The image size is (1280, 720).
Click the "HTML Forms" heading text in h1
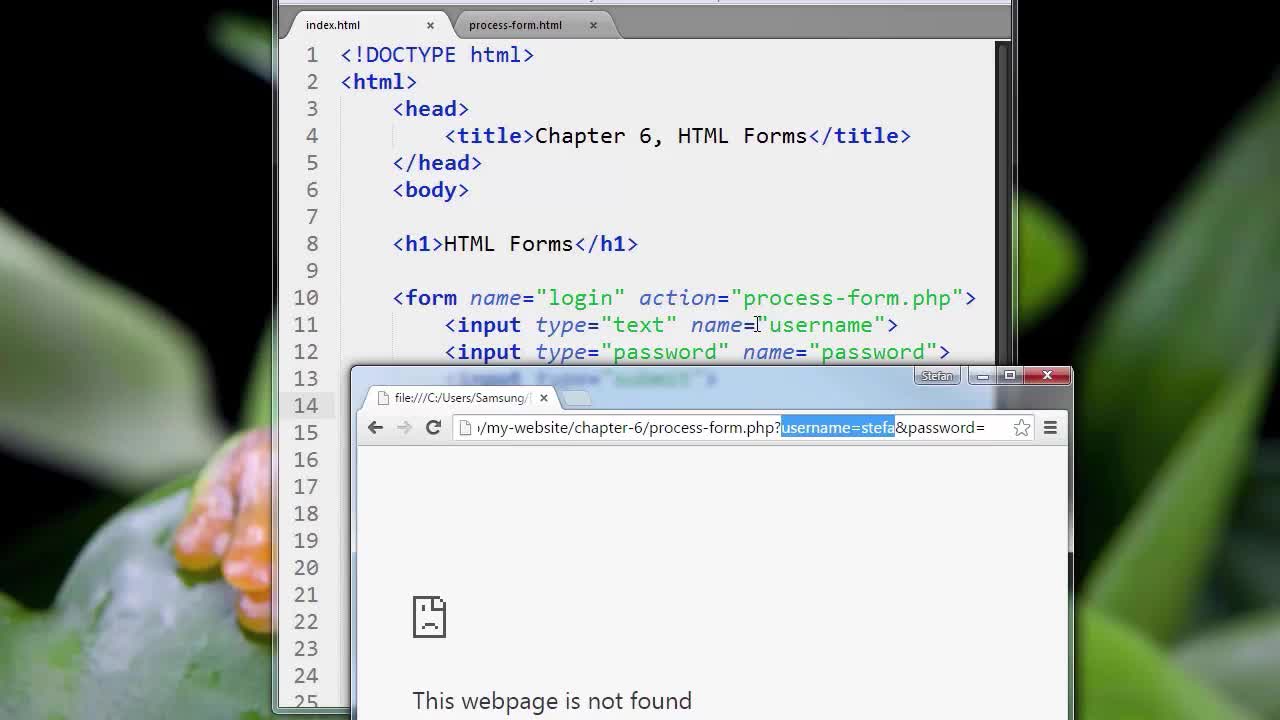pyautogui.click(x=508, y=244)
